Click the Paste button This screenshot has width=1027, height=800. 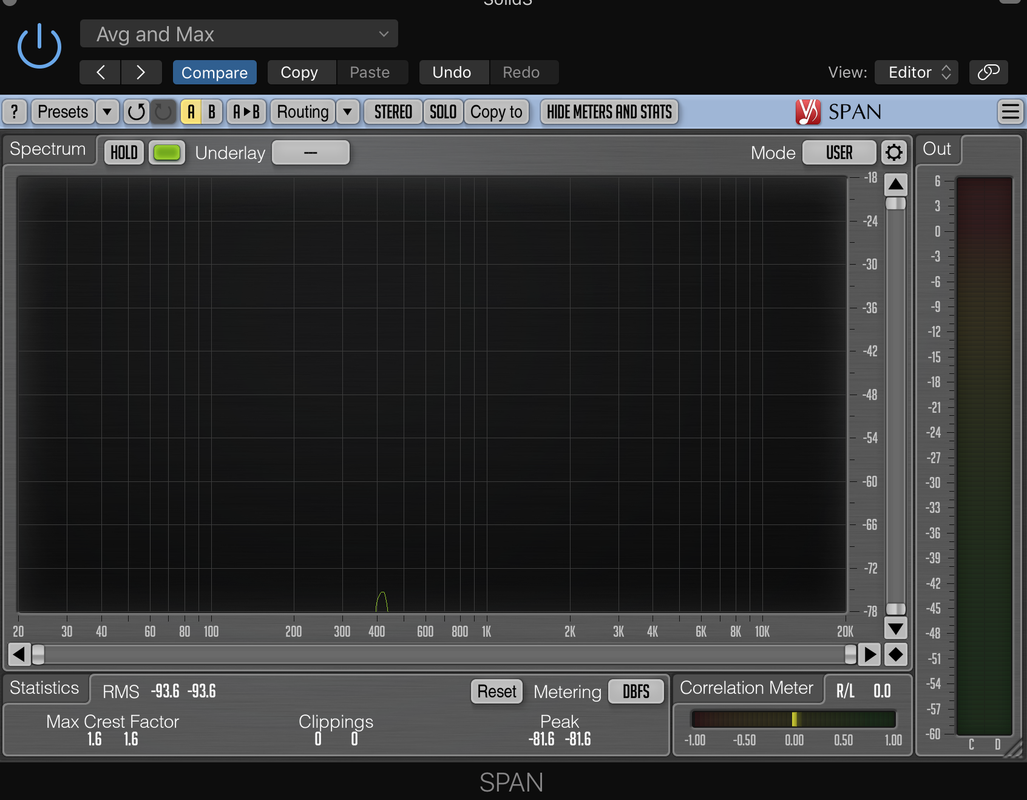pos(369,72)
